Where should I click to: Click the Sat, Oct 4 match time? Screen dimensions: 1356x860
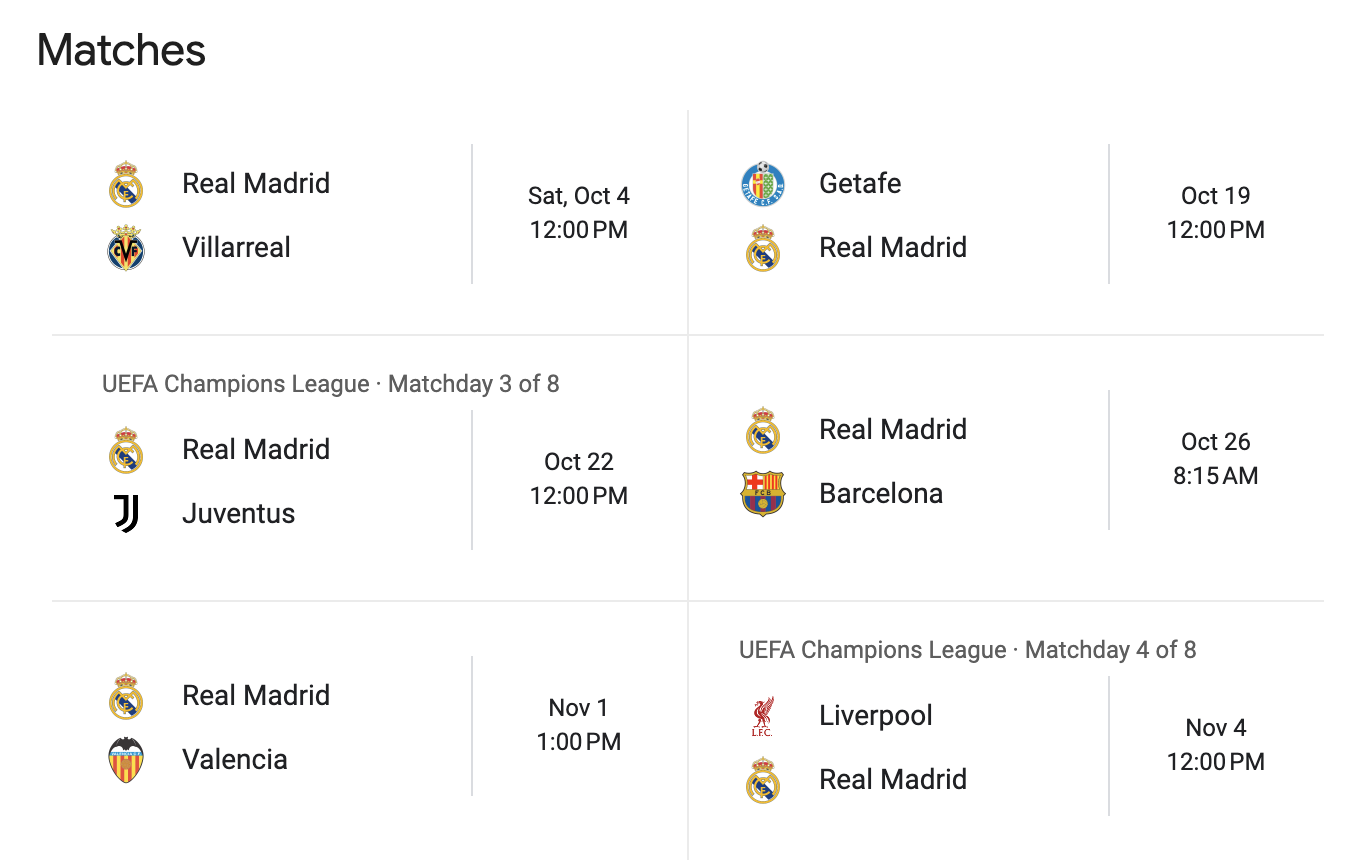(578, 213)
